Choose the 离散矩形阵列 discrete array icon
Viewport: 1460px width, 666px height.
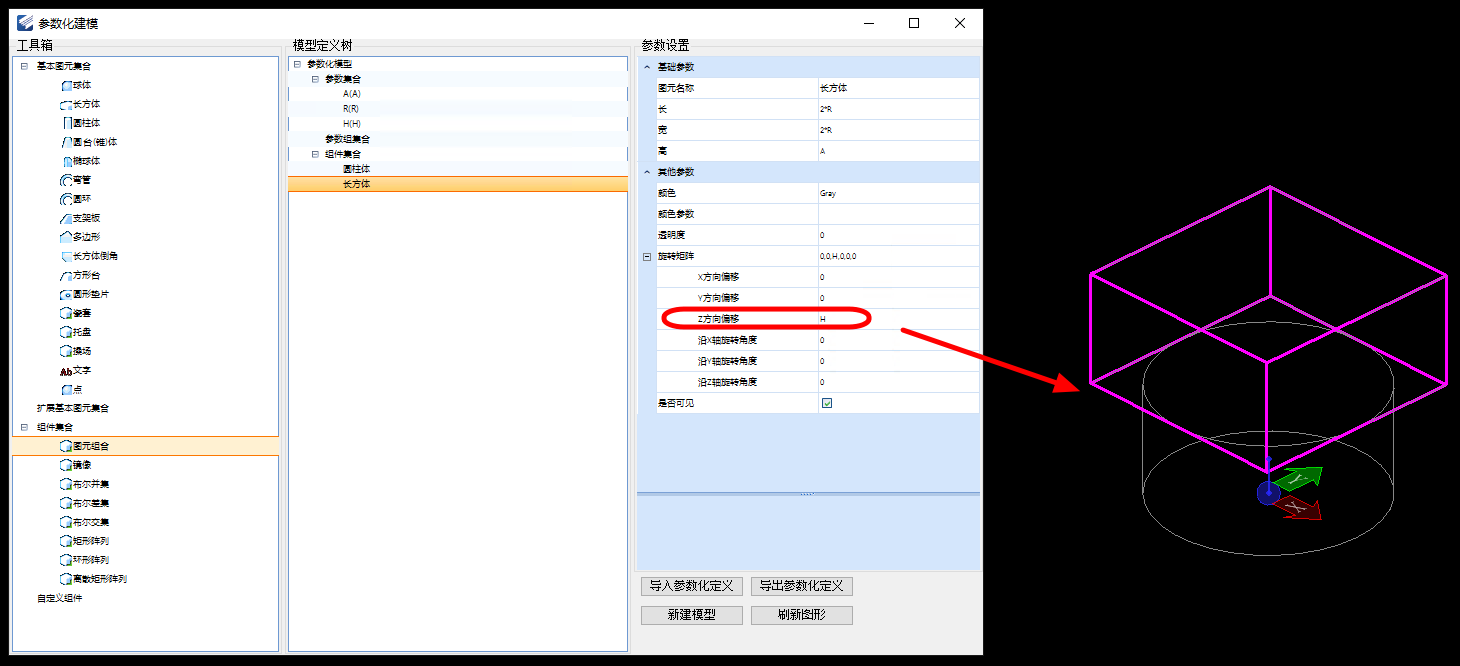[66, 579]
